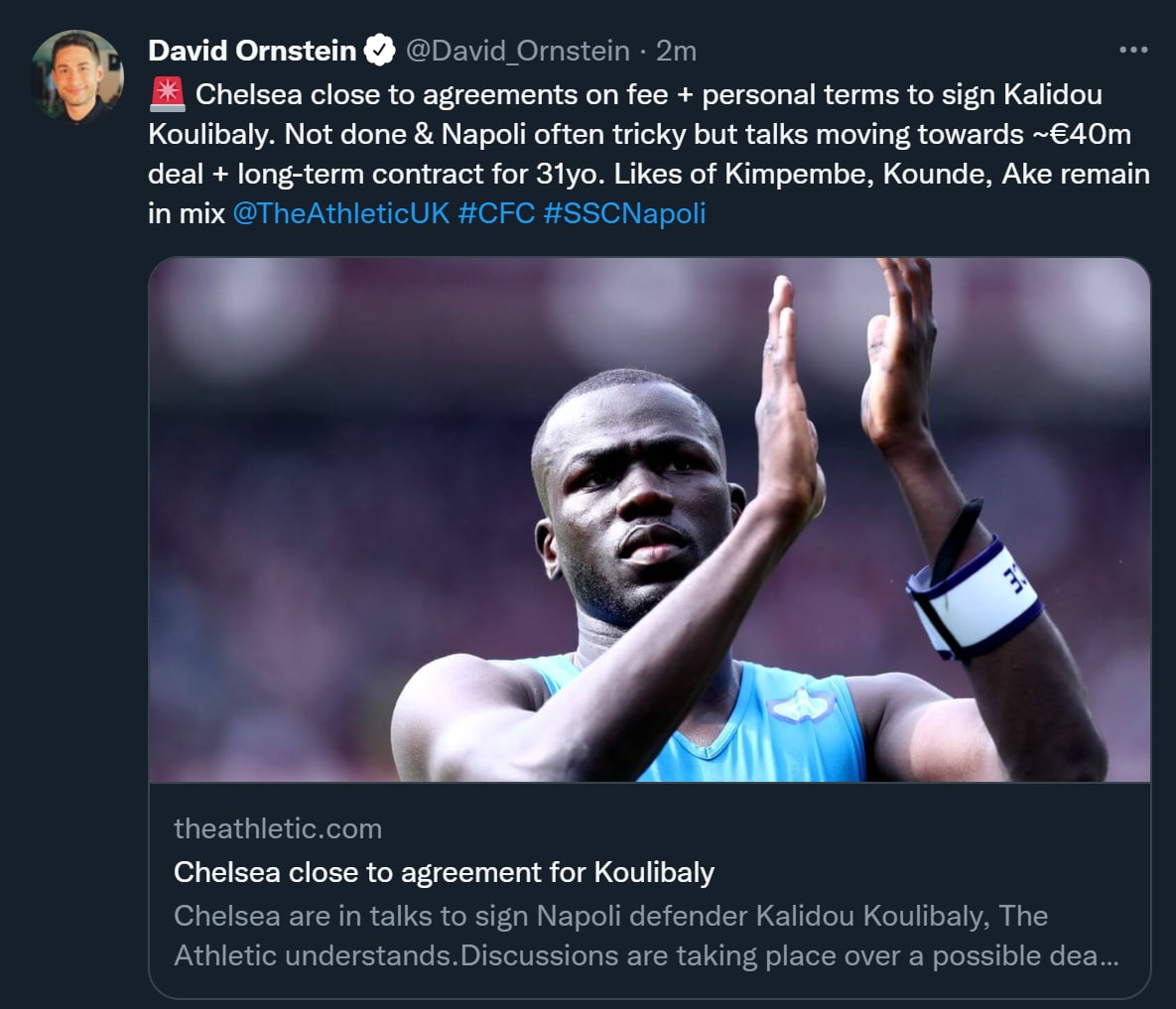Click the David Ornstein display name
This screenshot has width=1176, height=1009.
click(252, 51)
